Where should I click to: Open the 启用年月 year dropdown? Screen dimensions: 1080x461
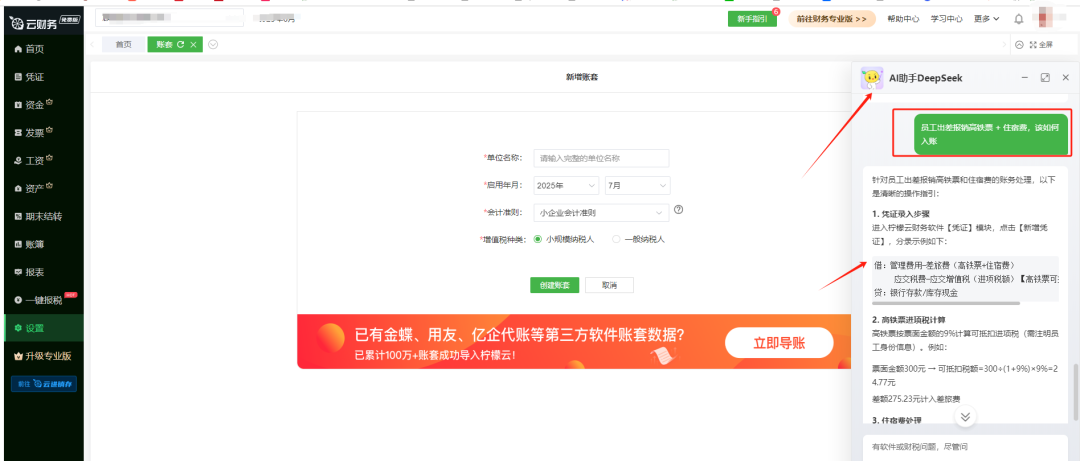[567, 186]
